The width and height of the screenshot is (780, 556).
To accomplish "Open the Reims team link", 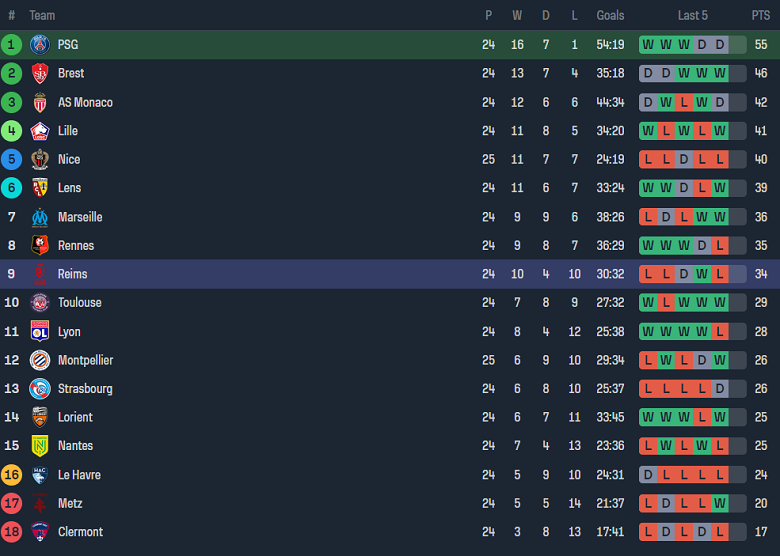I will pos(72,274).
